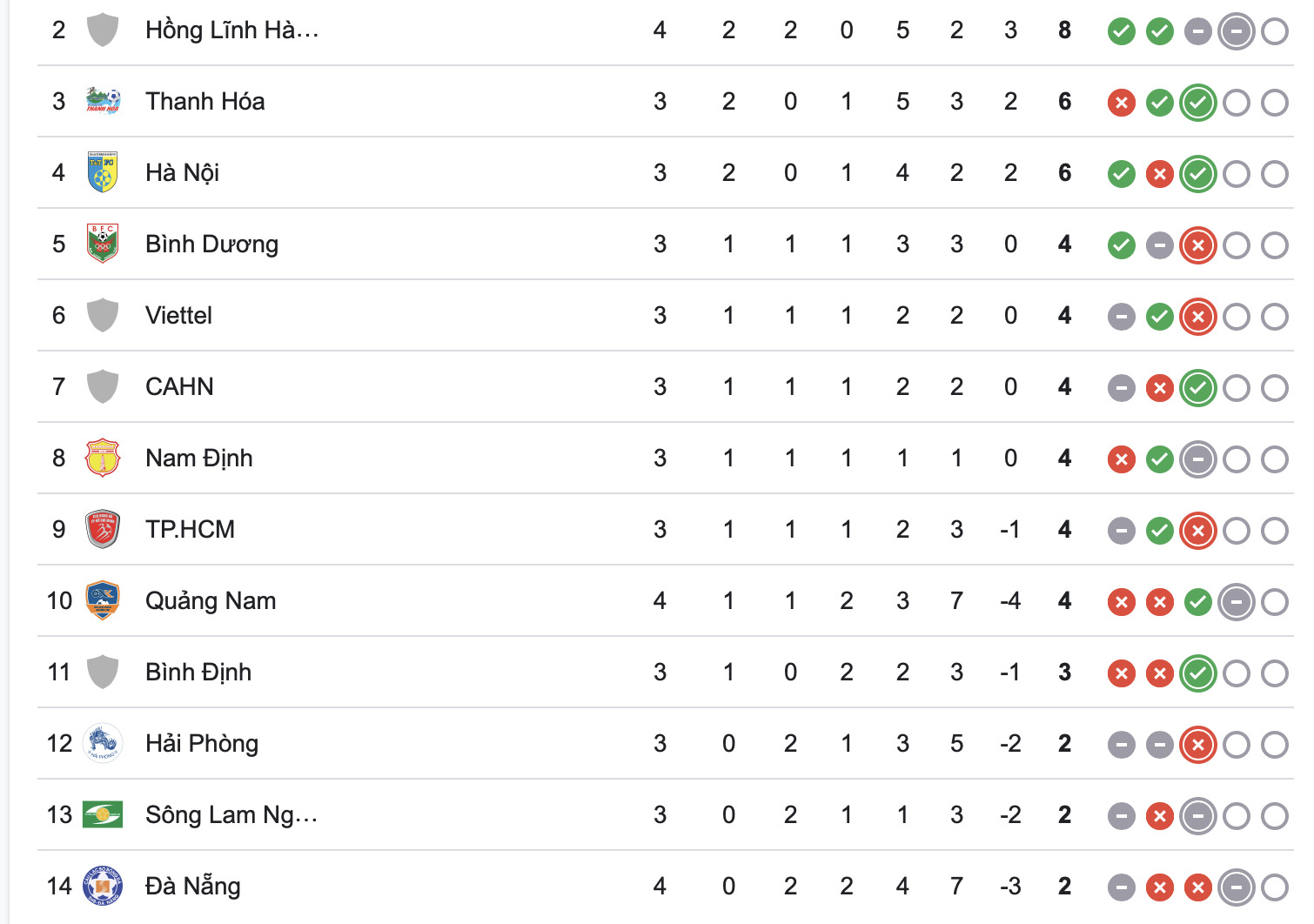
Task: Click the Hà Nội club crest
Action: tap(103, 172)
